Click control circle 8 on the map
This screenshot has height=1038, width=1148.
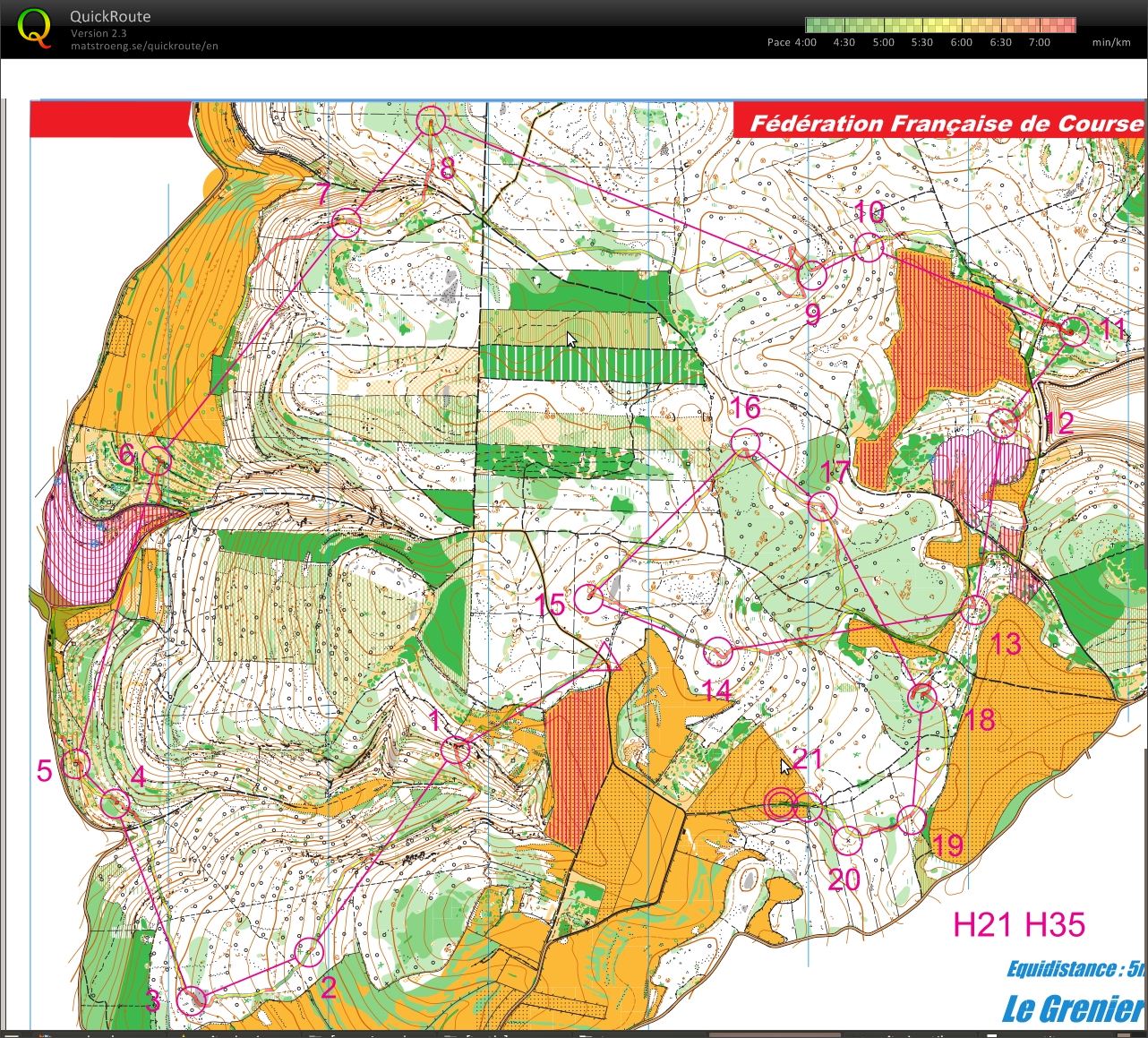(431, 119)
